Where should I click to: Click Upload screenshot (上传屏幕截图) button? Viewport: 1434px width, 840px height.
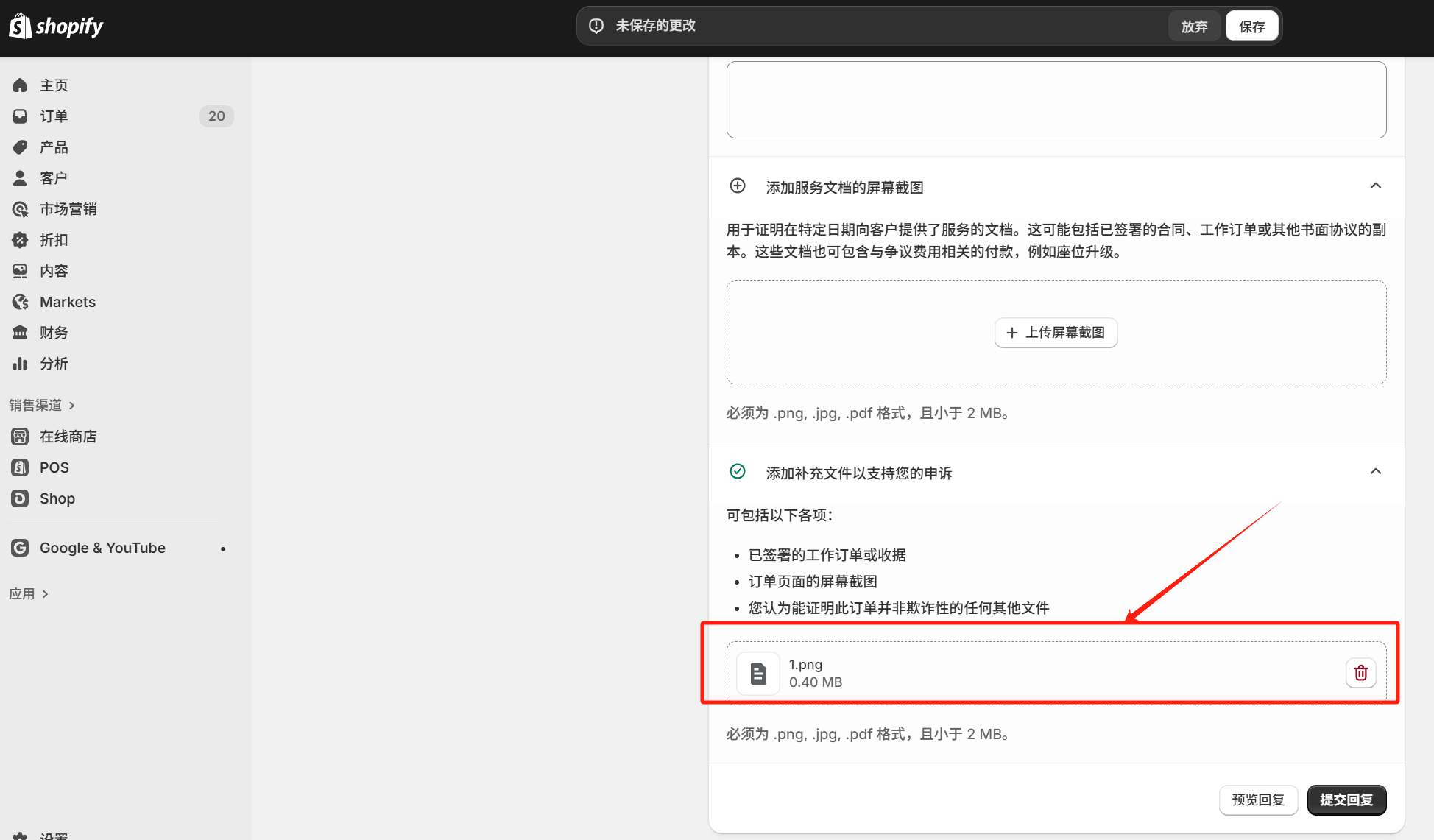(1056, 333)
